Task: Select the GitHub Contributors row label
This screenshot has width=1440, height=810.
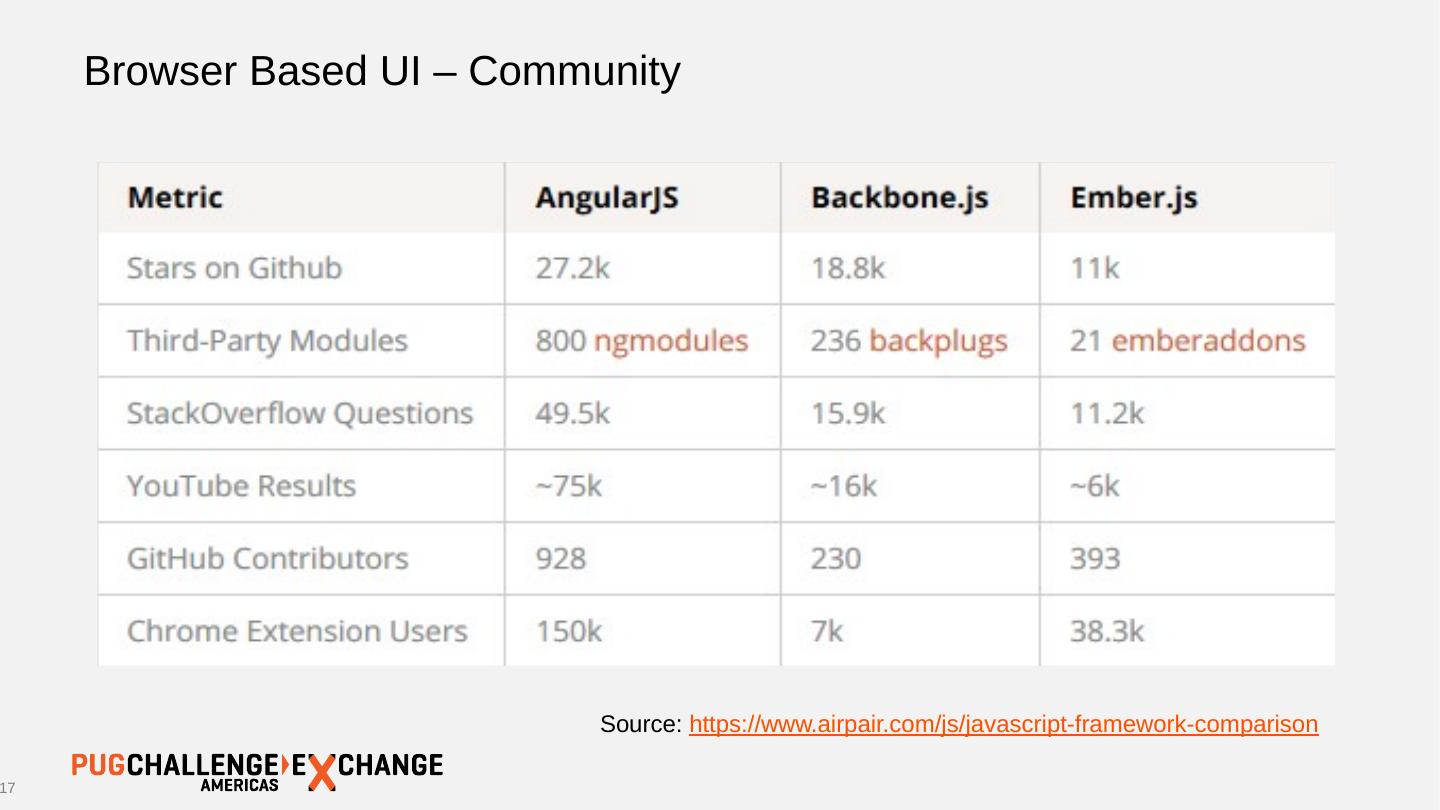Action: click(x=267, y=558)
